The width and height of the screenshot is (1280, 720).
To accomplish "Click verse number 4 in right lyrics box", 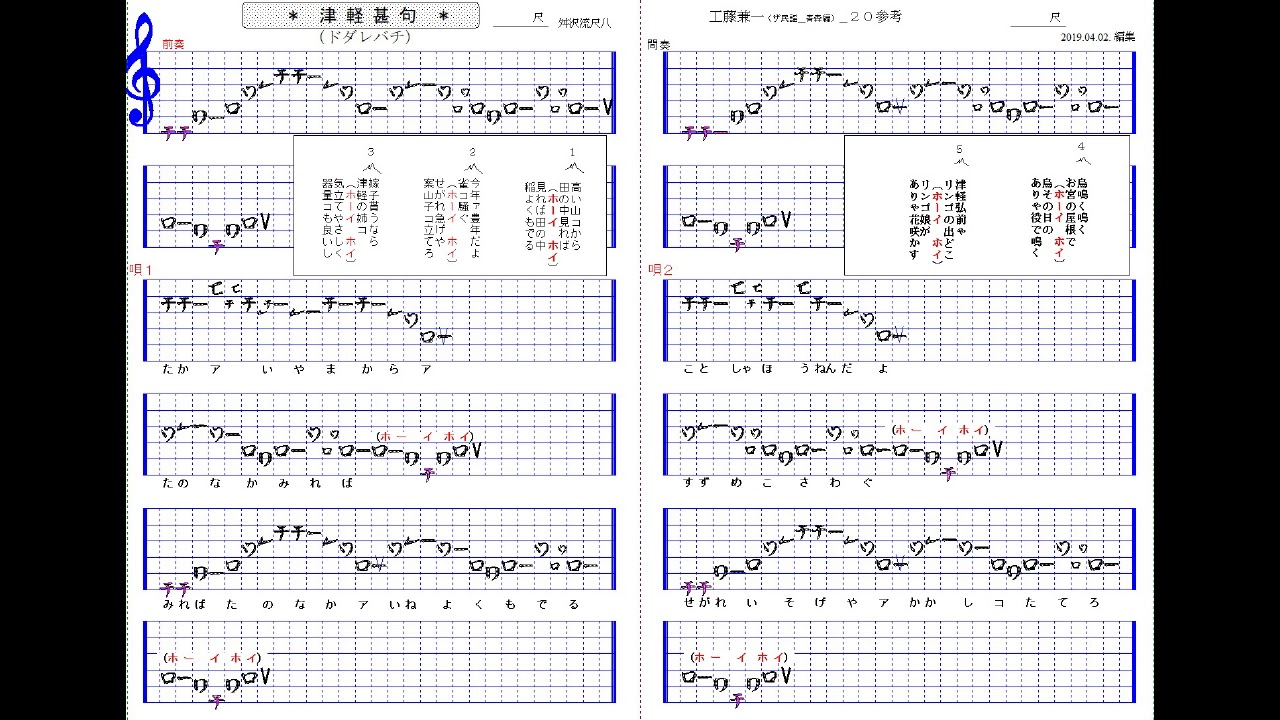I will point(1081,146).
